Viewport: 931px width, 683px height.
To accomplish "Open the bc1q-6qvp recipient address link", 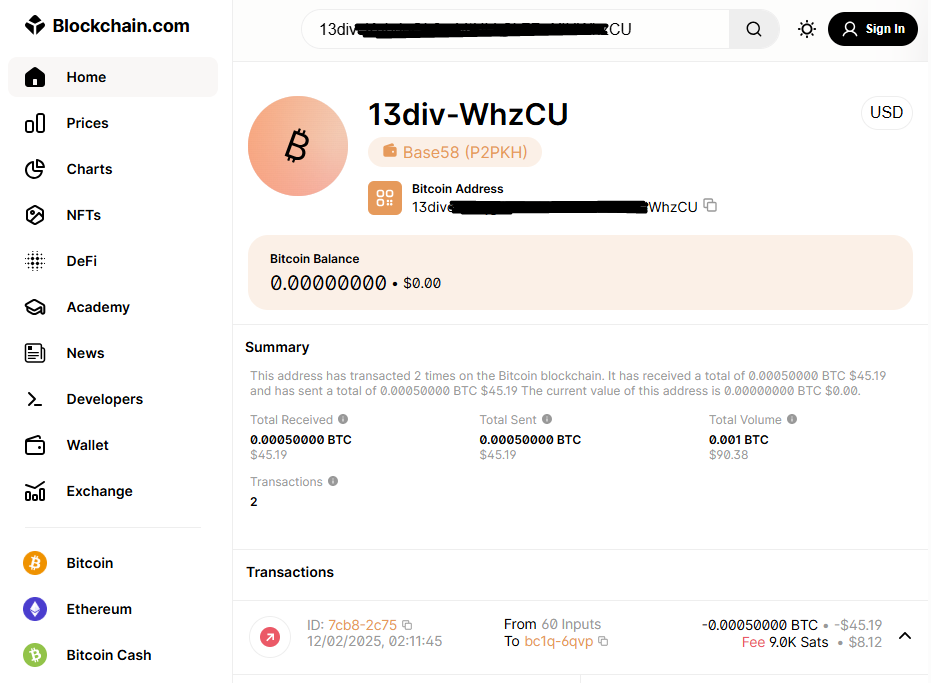I will [x=558, y=641].
